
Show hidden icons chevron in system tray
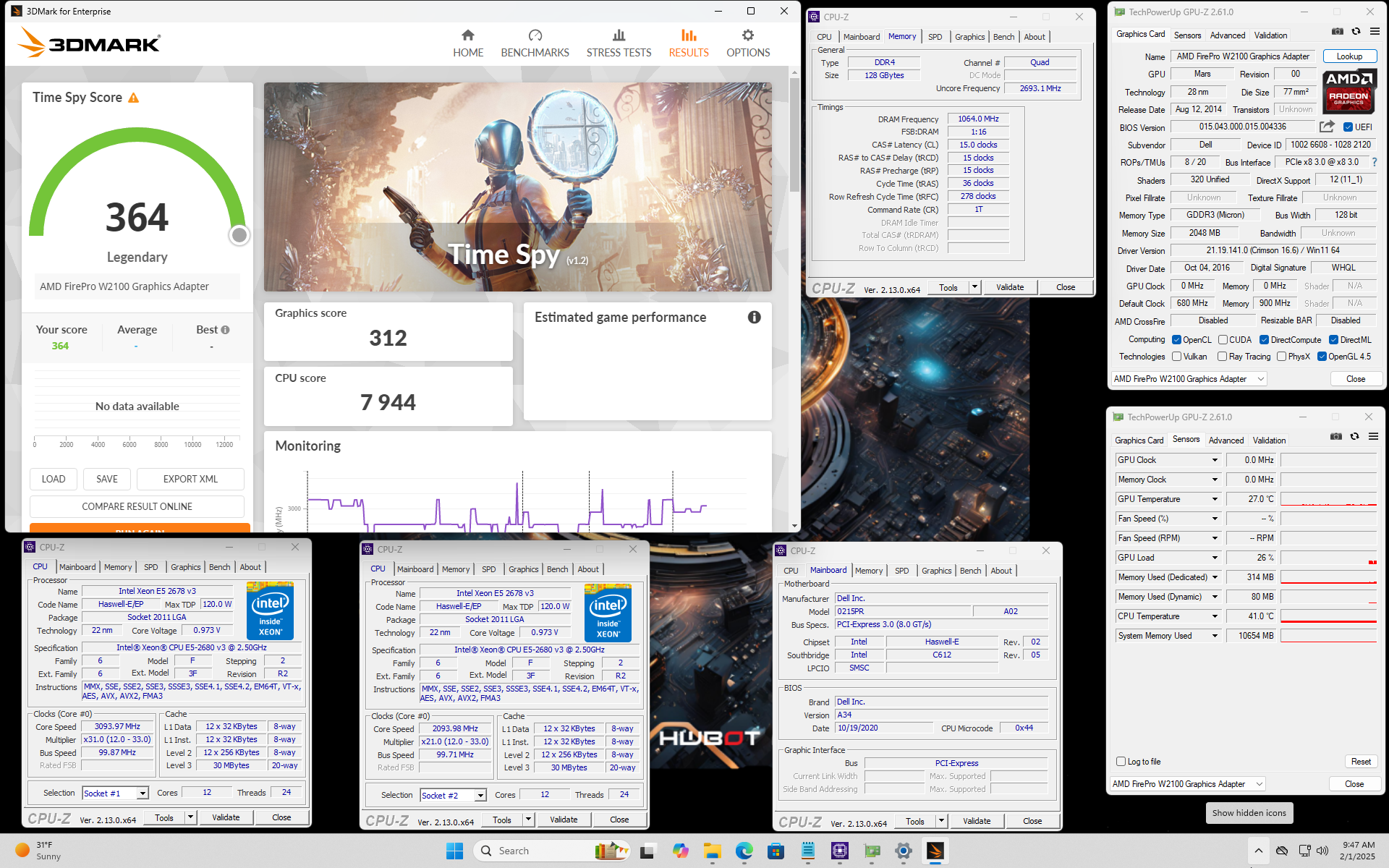click(1259, 851)
